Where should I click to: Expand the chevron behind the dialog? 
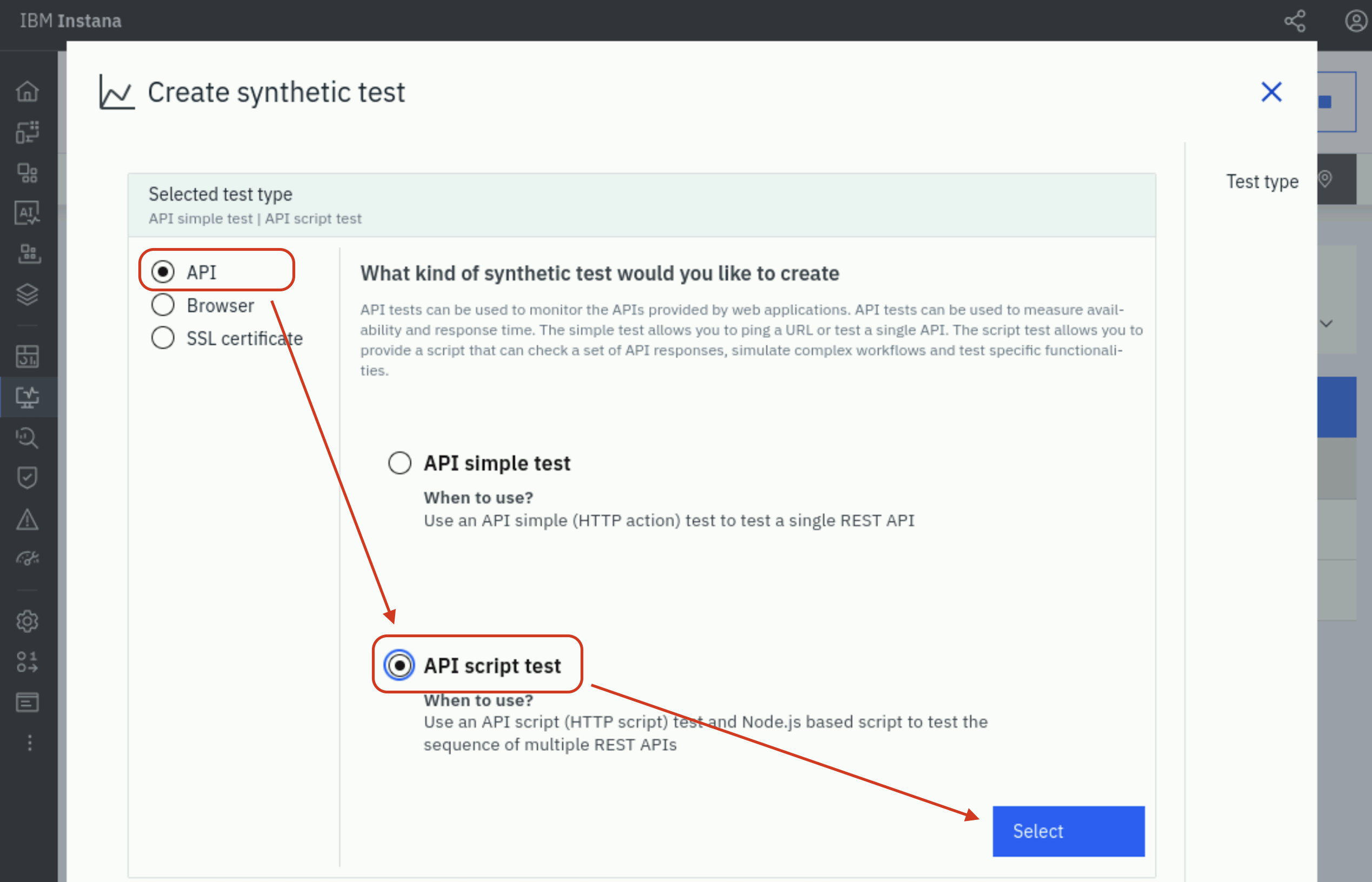[x=1326, y=324]
